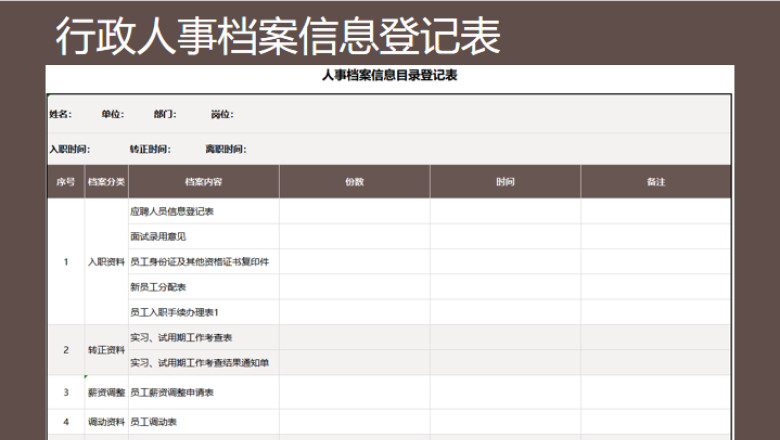Select the 应聘人员信息登记表 cell

[204, 211]
